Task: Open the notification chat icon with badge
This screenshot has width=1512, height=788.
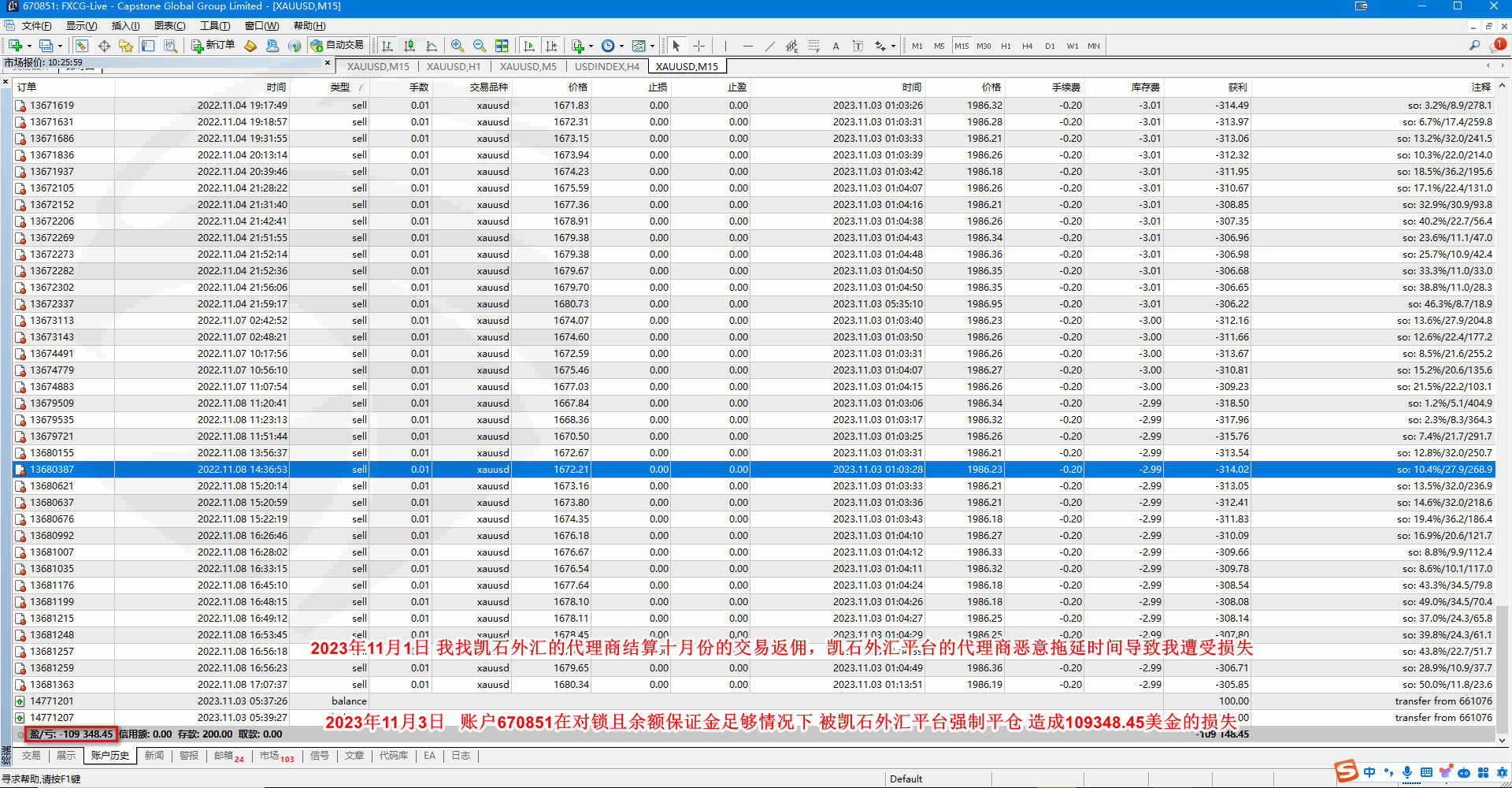Action: 1498,45
